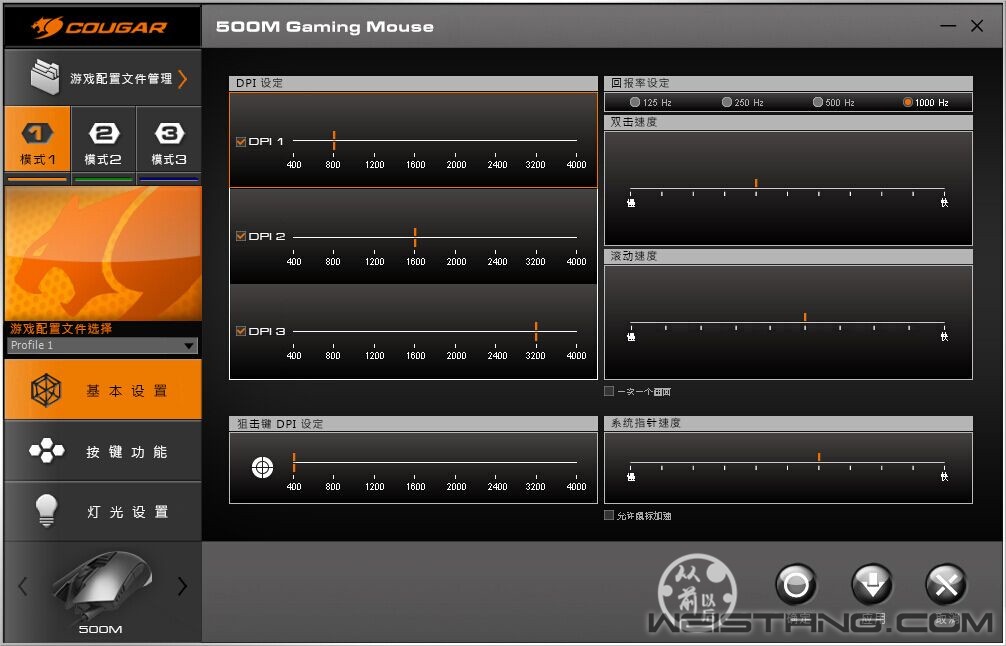This screenshot has width=1006, height=646.
Task: Click slow end of double-click speed slider
Action: pyautogui.click(x=631, y=203)
